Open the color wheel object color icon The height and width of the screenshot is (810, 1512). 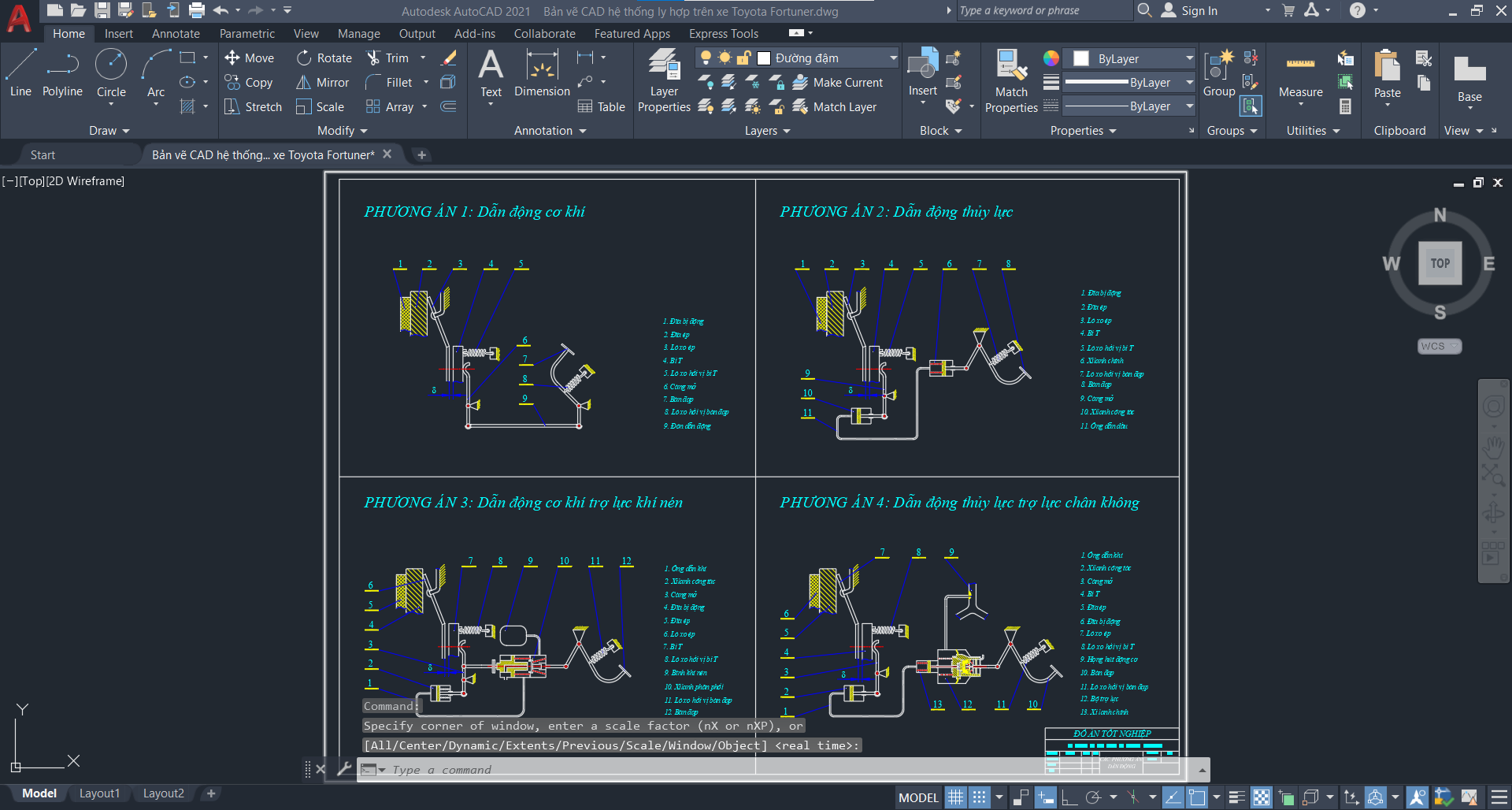pos(1051,58)
